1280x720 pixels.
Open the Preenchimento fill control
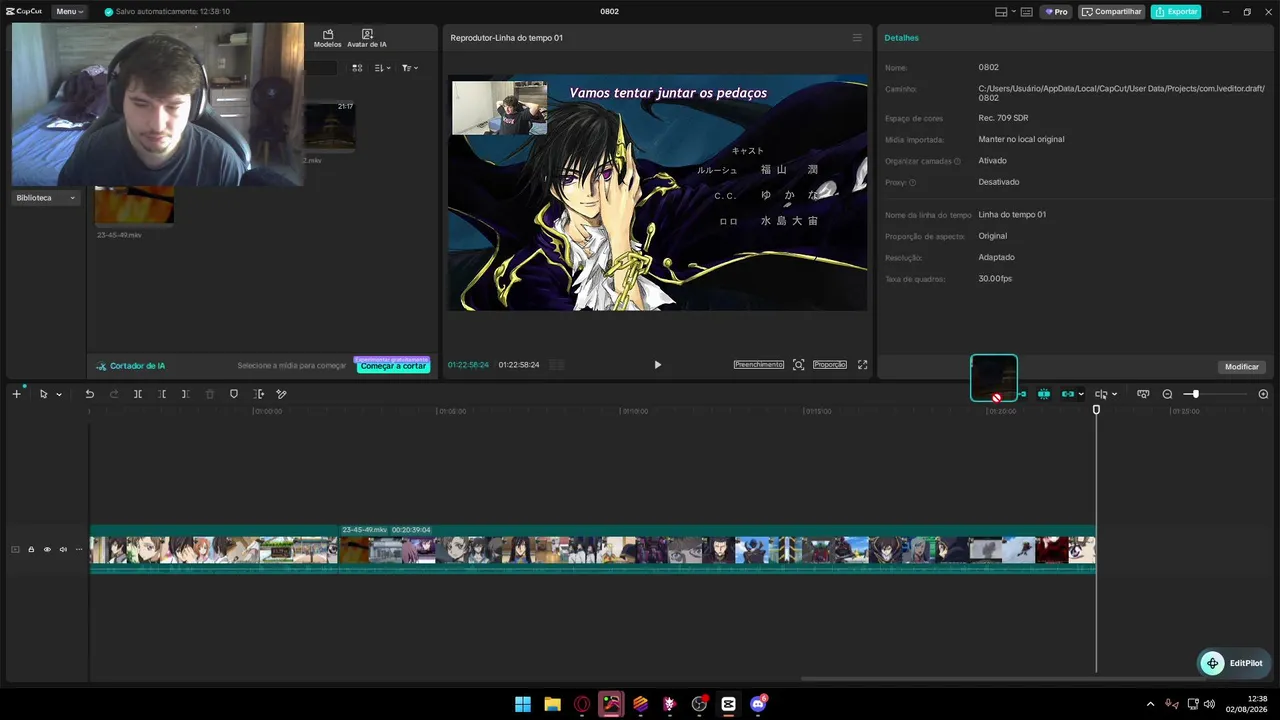coord(759,365)
